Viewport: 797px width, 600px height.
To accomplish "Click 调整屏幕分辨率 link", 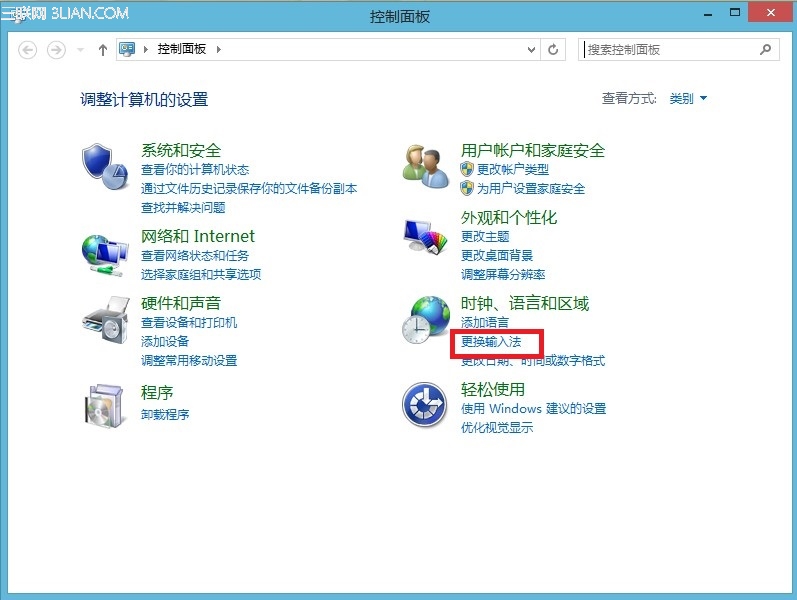I will (x=503, y=275).
